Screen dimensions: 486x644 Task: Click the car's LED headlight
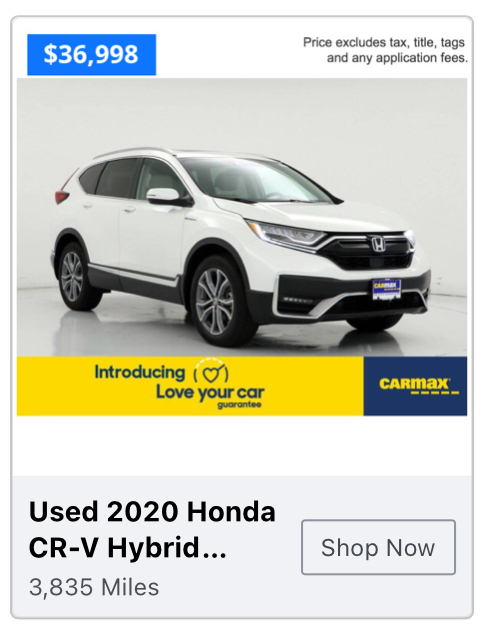tap(287, 234)
